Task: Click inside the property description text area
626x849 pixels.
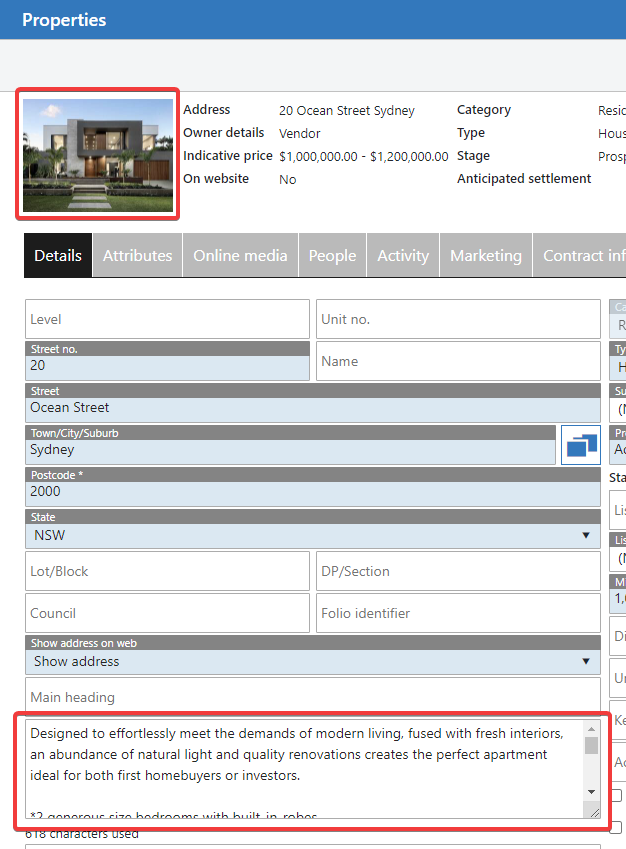Action: (300, 765)
